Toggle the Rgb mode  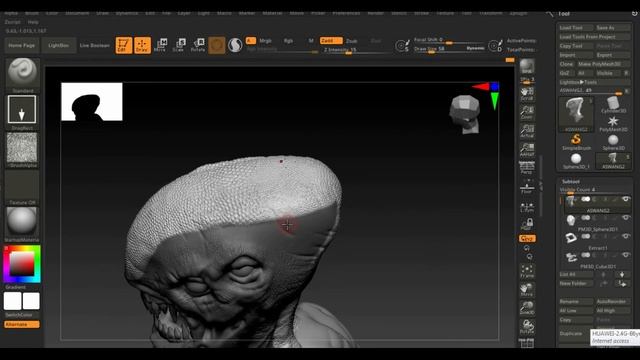288,41
